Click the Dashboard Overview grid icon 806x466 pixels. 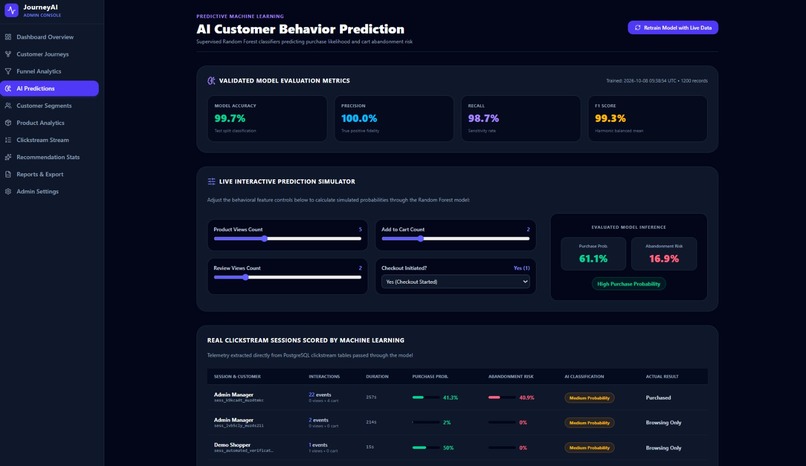tap(8, 37)
